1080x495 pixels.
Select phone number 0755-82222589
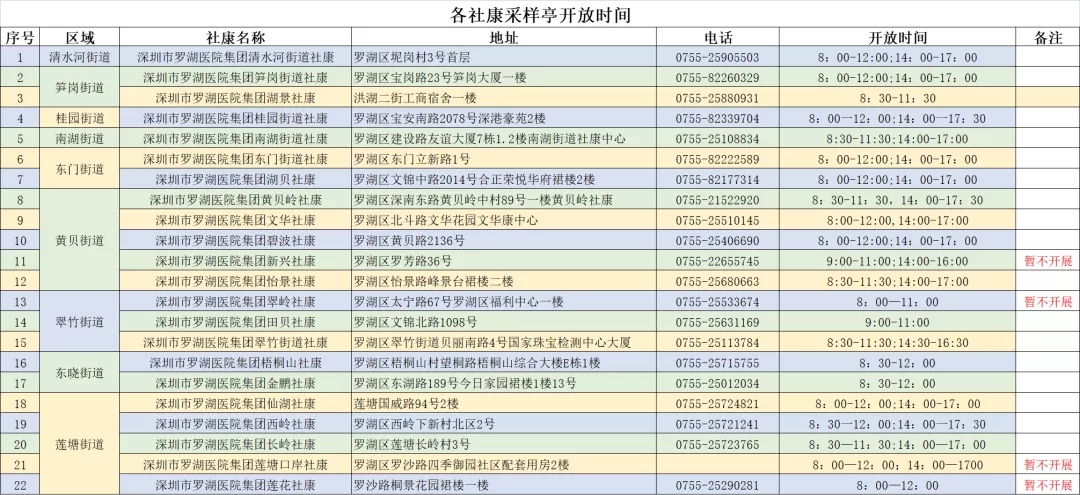718,160
